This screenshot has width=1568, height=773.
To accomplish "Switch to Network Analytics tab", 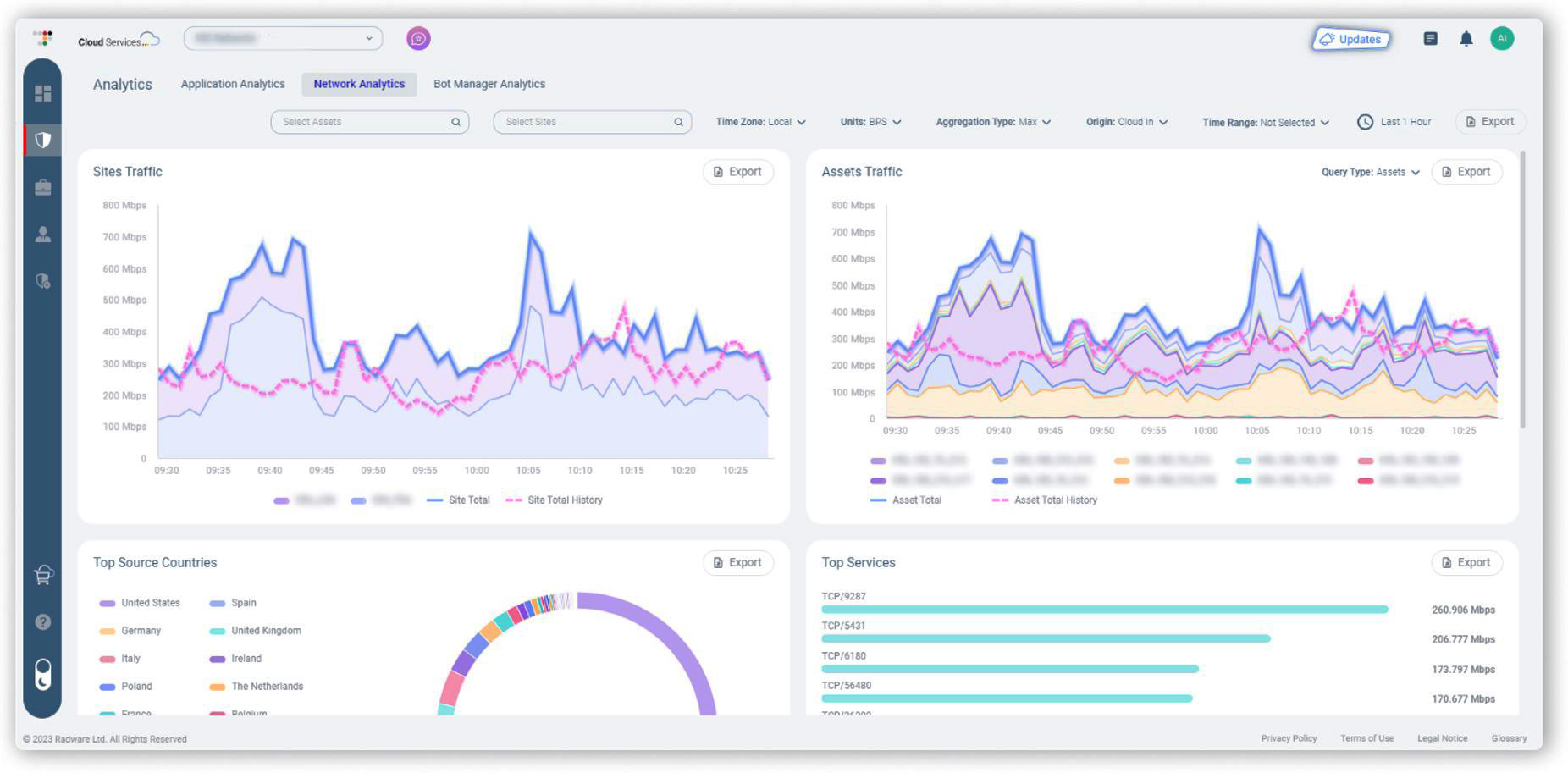I will pyautogui.click(x=359, y=84).
